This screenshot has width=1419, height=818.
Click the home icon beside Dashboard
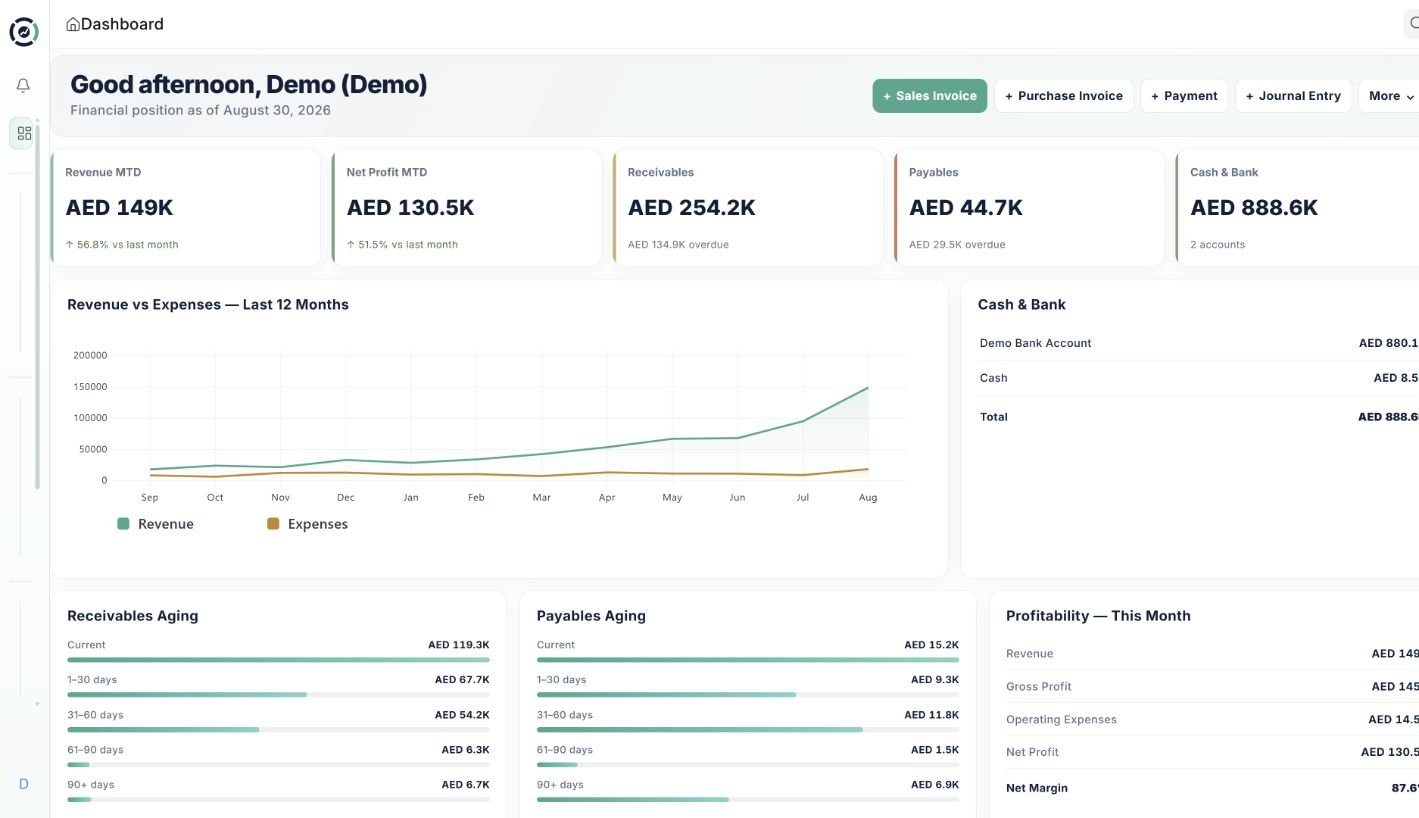point(73,25)
